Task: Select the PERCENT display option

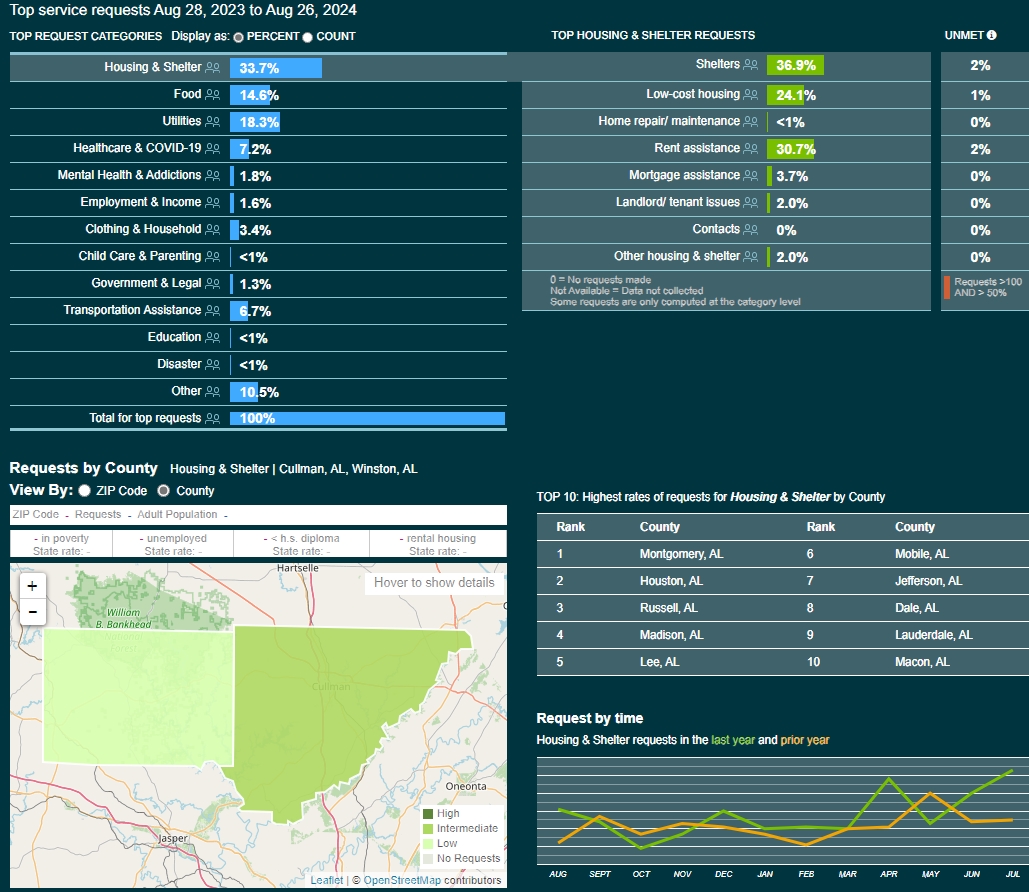Action: [x=238, y=37]
